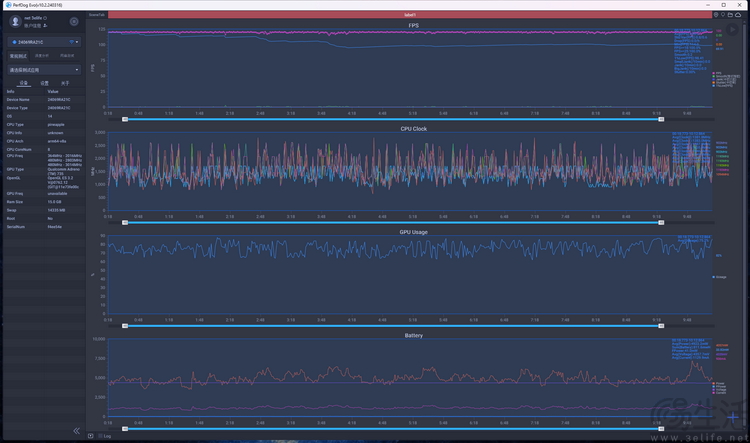Open the 关于 tab in the info panel

65,83
